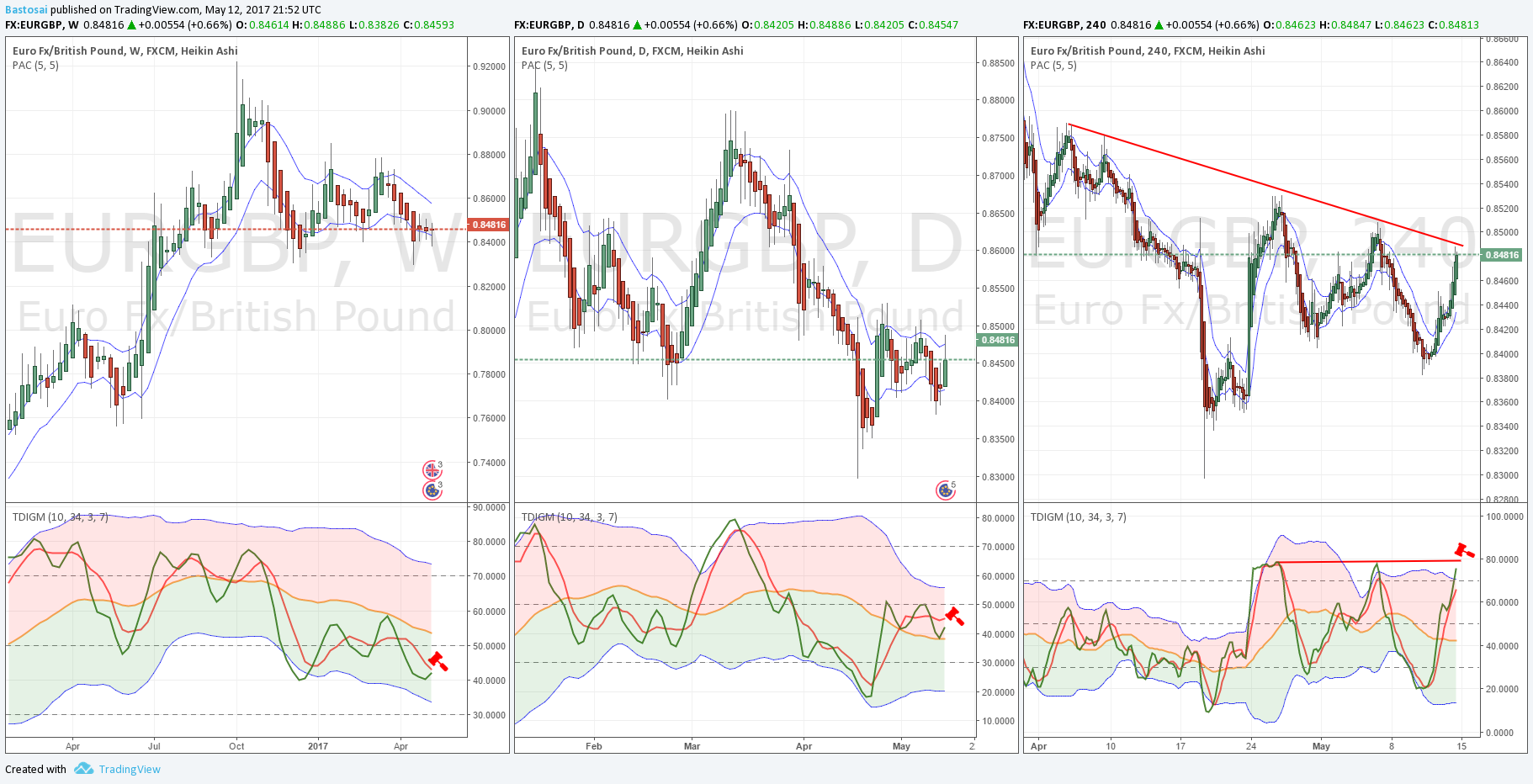Click the FX:EURGBP, W symbol header text
Image resolution: width=1533 pixels, height=784 pixels.
42,24
